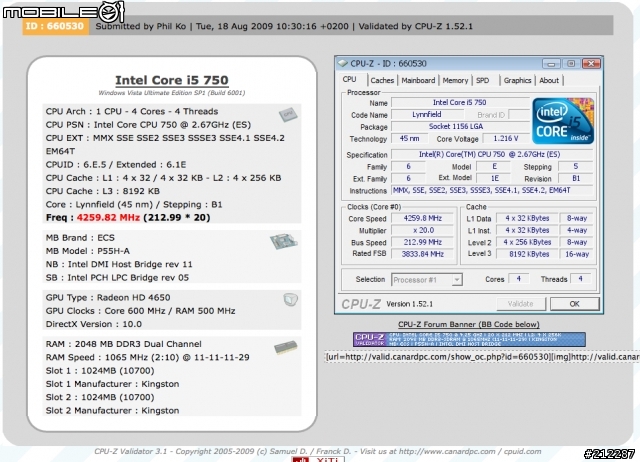This screenshot has height=462, width=640.
Task: Go to the SPD tab
Action: coord(482,80)
